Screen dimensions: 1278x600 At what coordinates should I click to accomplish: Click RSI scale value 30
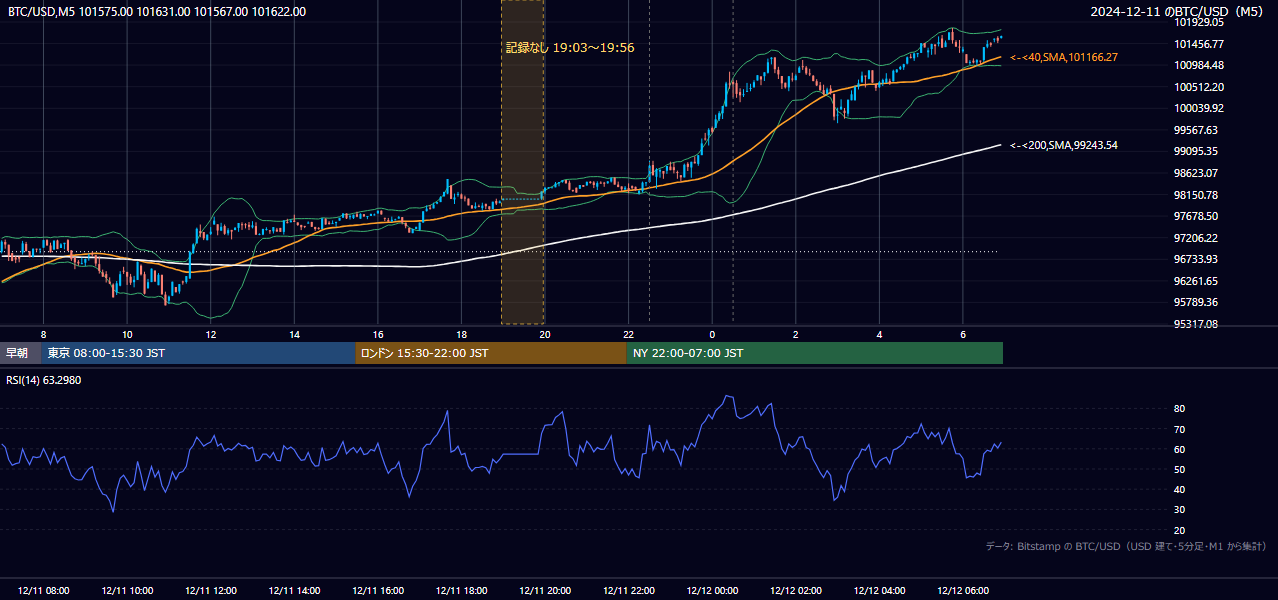click(x=1179, y=510)
